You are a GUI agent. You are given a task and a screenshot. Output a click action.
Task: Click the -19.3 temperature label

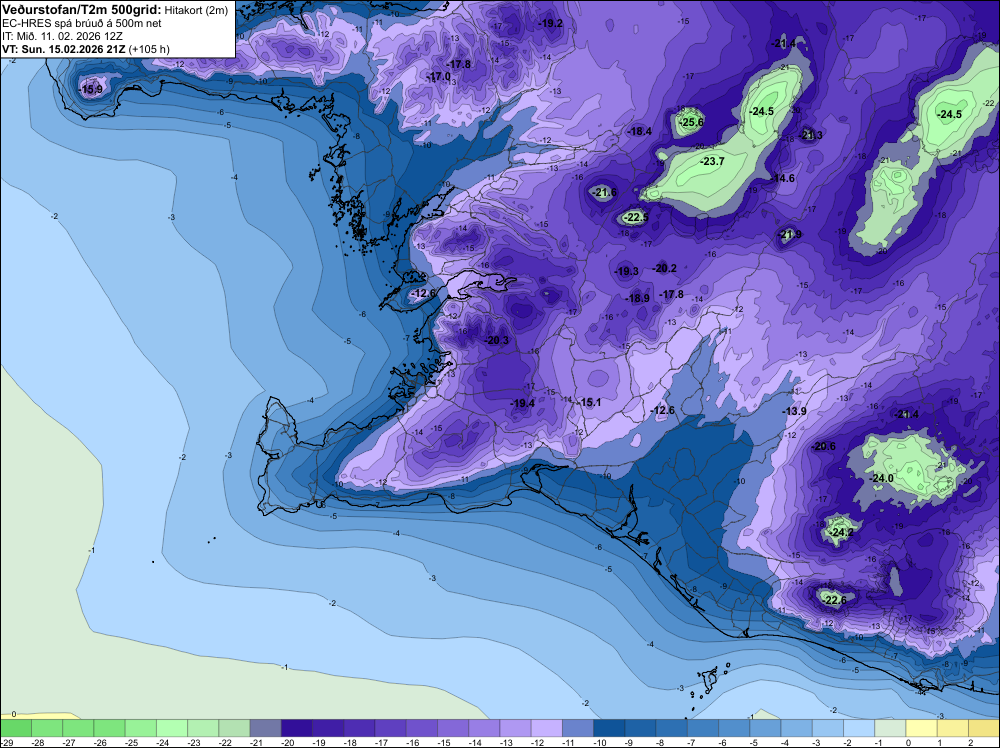[626, 271]
